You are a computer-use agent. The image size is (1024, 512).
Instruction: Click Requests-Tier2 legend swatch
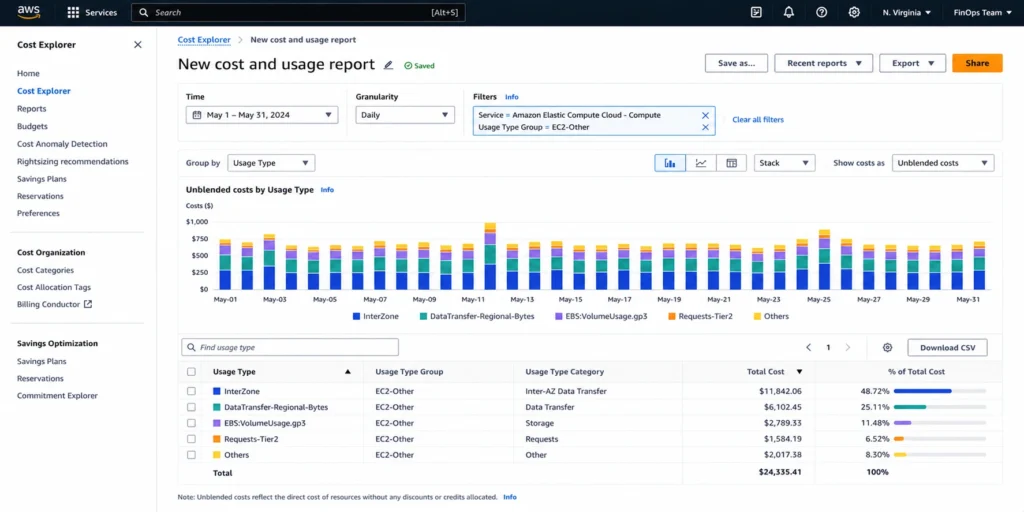click(671, 316)
